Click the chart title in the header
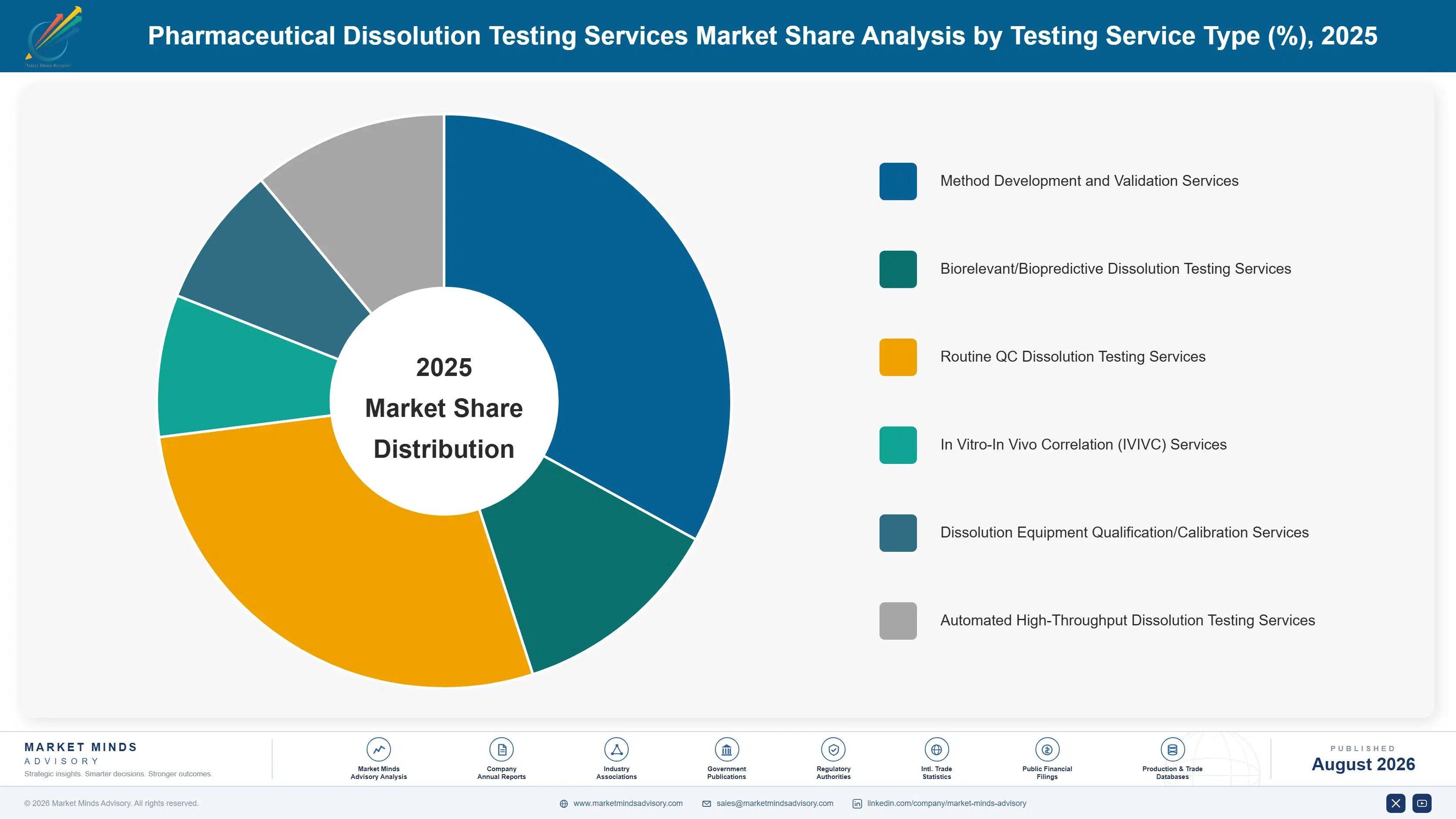This screenshot has width=1456, height=819. pos(762,36)
